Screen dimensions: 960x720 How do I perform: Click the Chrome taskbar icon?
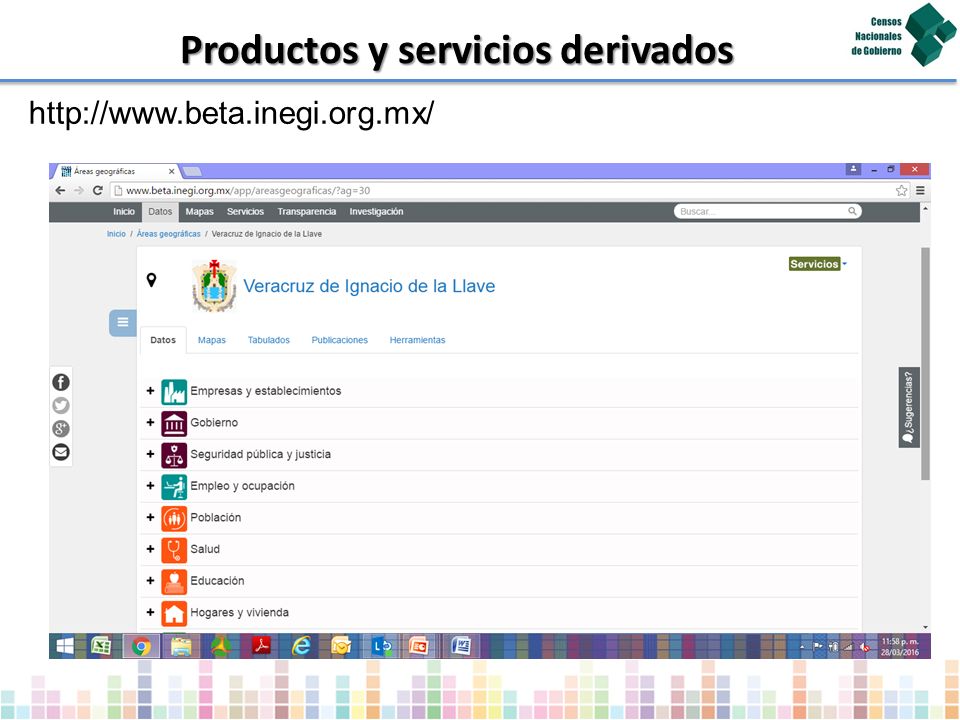(x=141, y=646)
